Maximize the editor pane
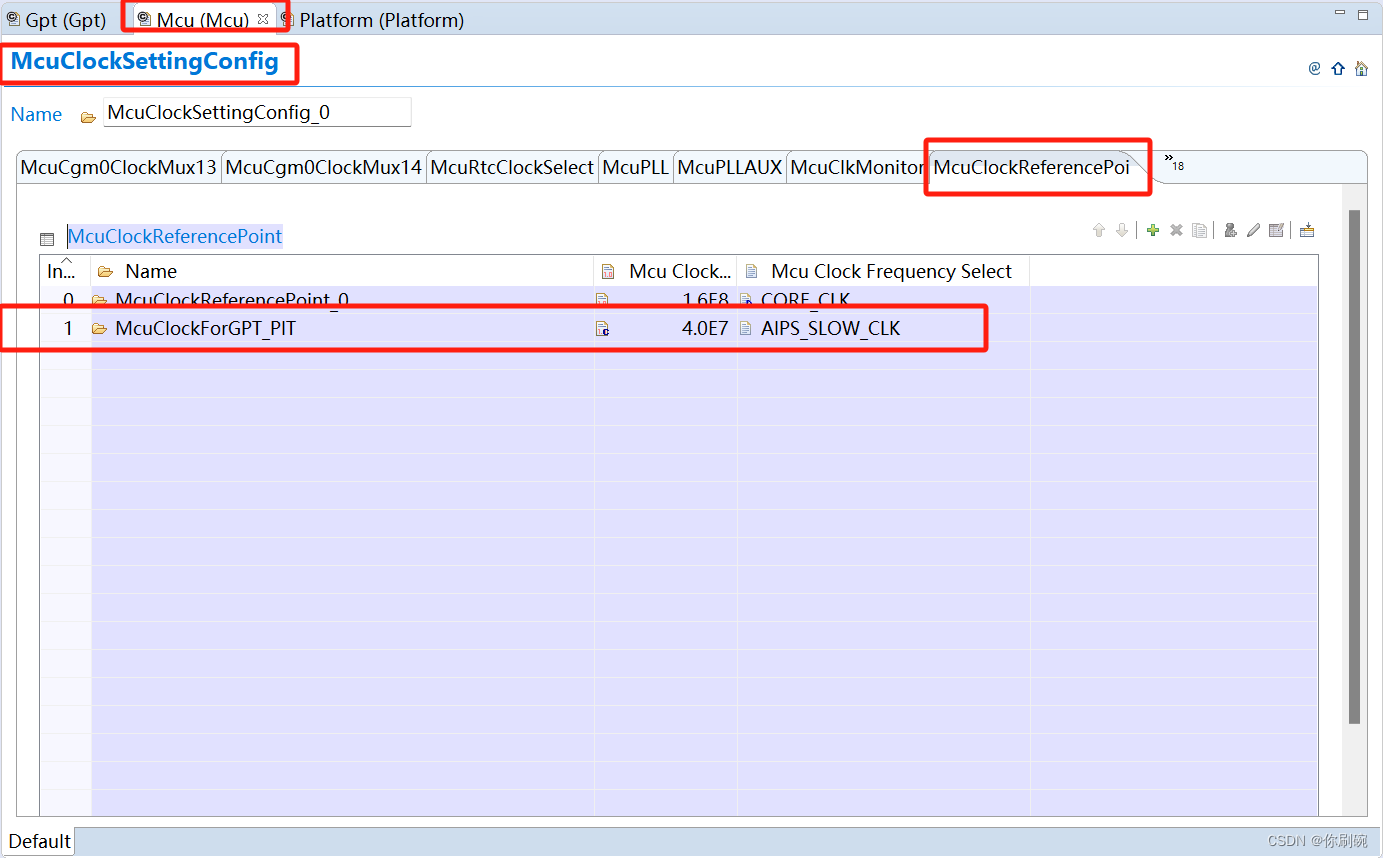Image resolution: width=1383 pixels, height=858 pixels. pyautogui.click(x=1363, y=15)
